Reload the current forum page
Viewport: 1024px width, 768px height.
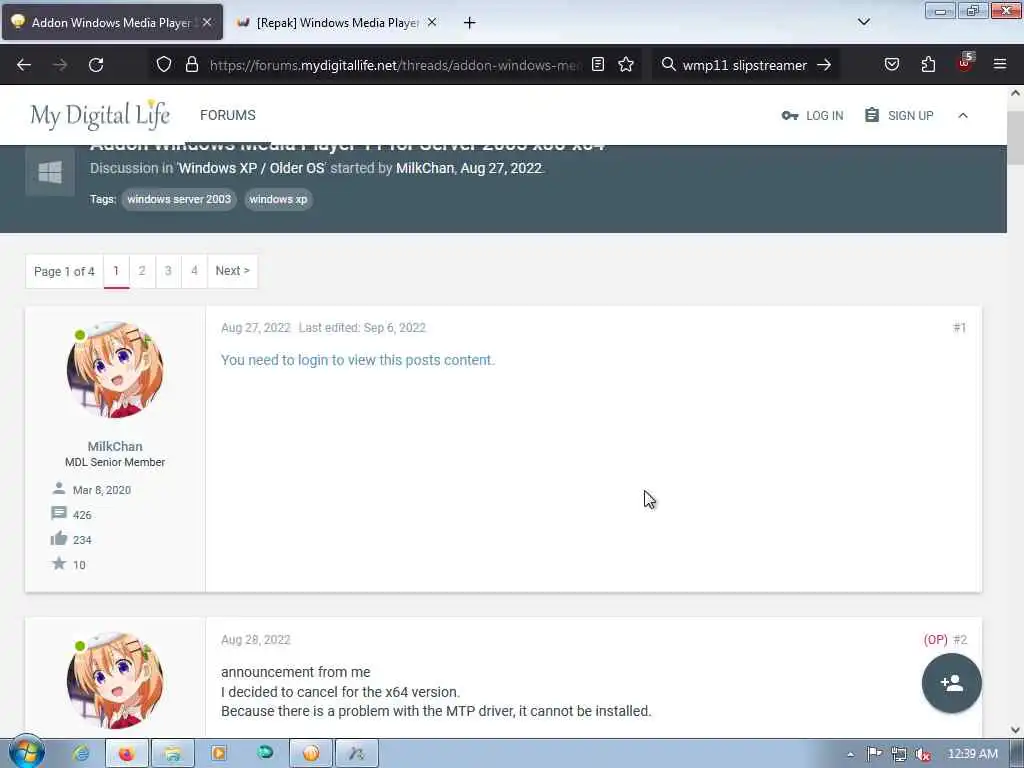[96, 65]
